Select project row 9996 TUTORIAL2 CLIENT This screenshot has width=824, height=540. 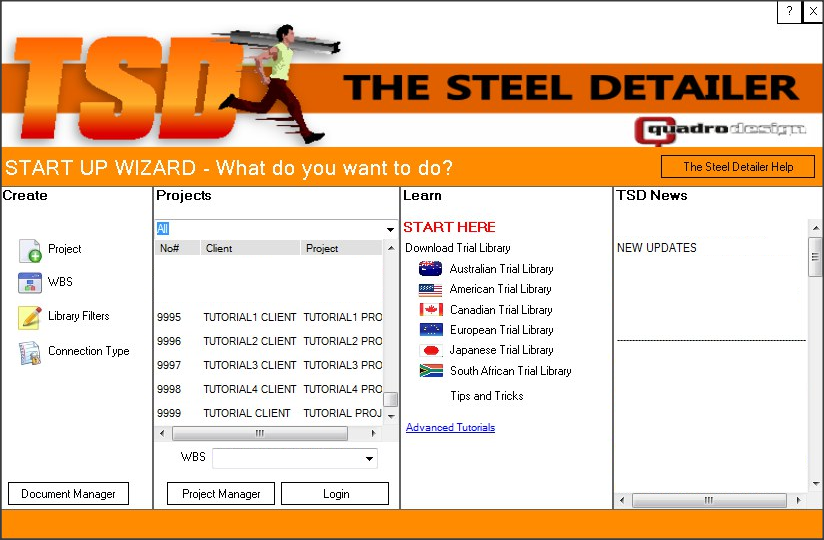pyautogui.click(x=269, y=341)
